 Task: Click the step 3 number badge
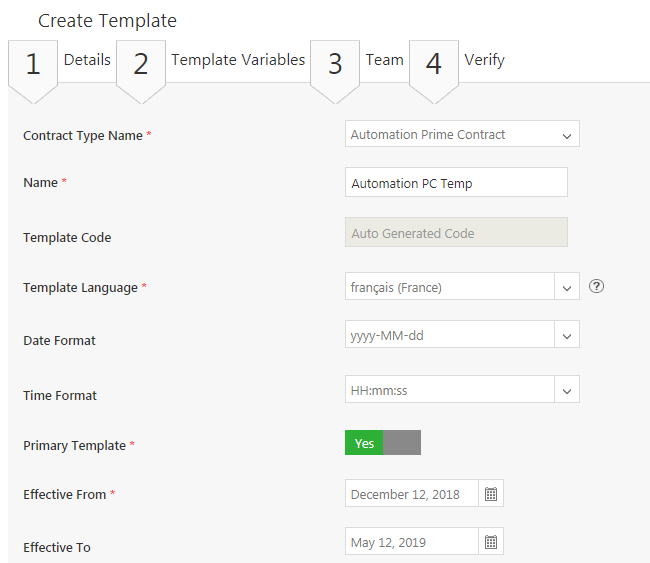coord(335,65)
